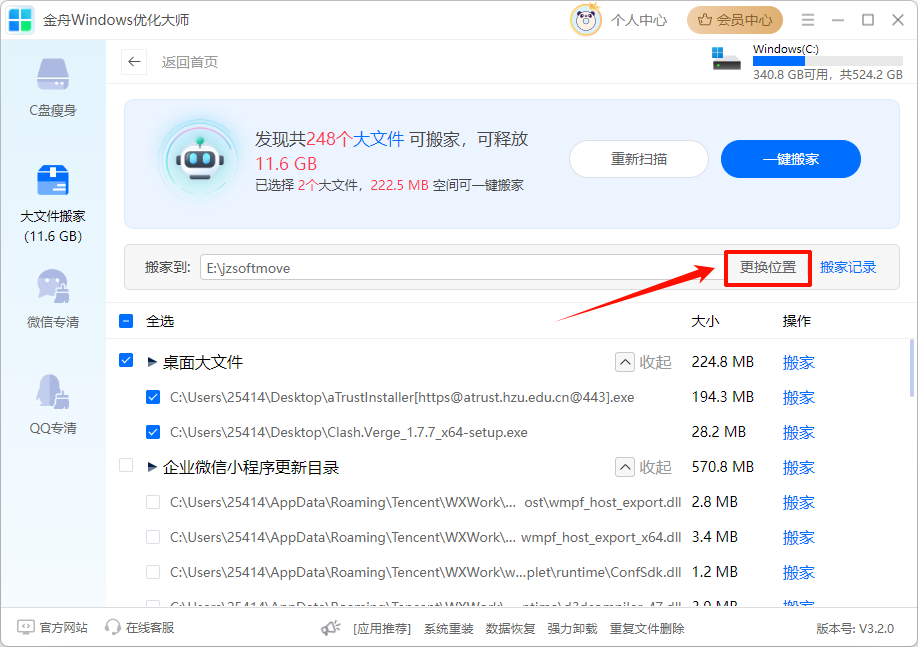Toggle the 全选 select-all checkbox
This screenshot has height=647, width=918.
(125, 320)
